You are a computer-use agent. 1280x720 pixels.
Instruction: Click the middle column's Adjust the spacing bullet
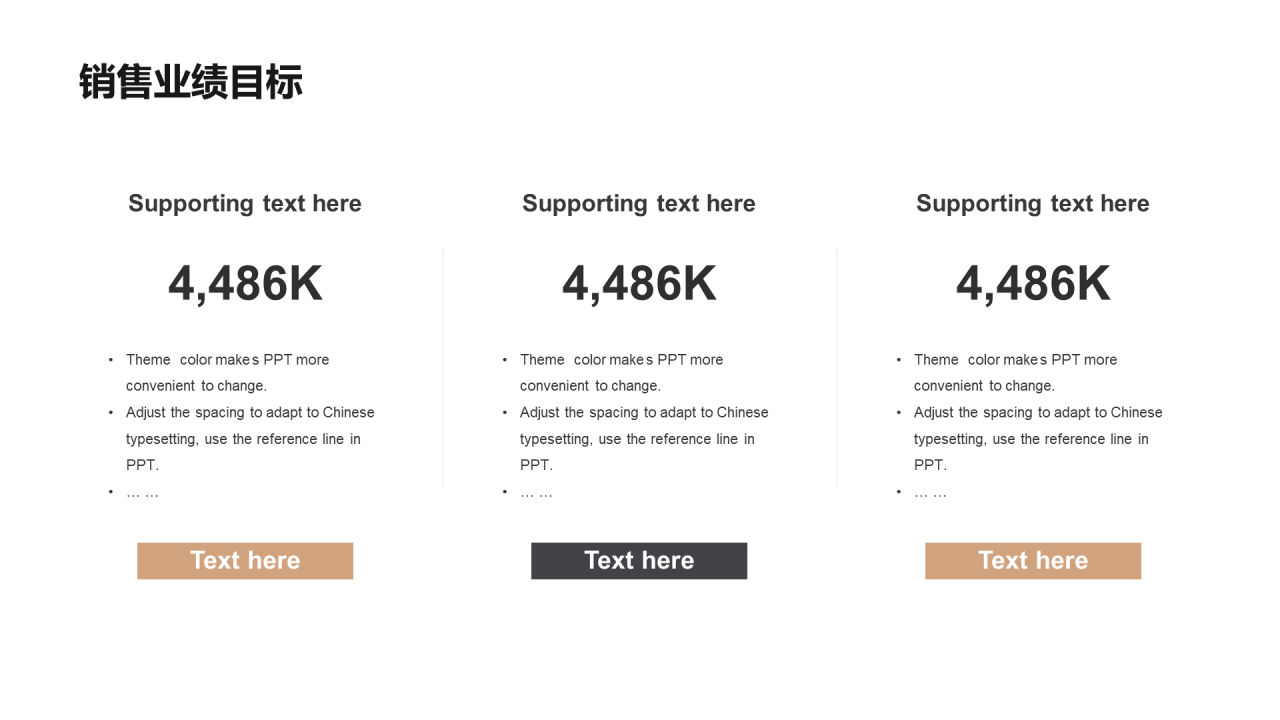click(x=644, y=438)
